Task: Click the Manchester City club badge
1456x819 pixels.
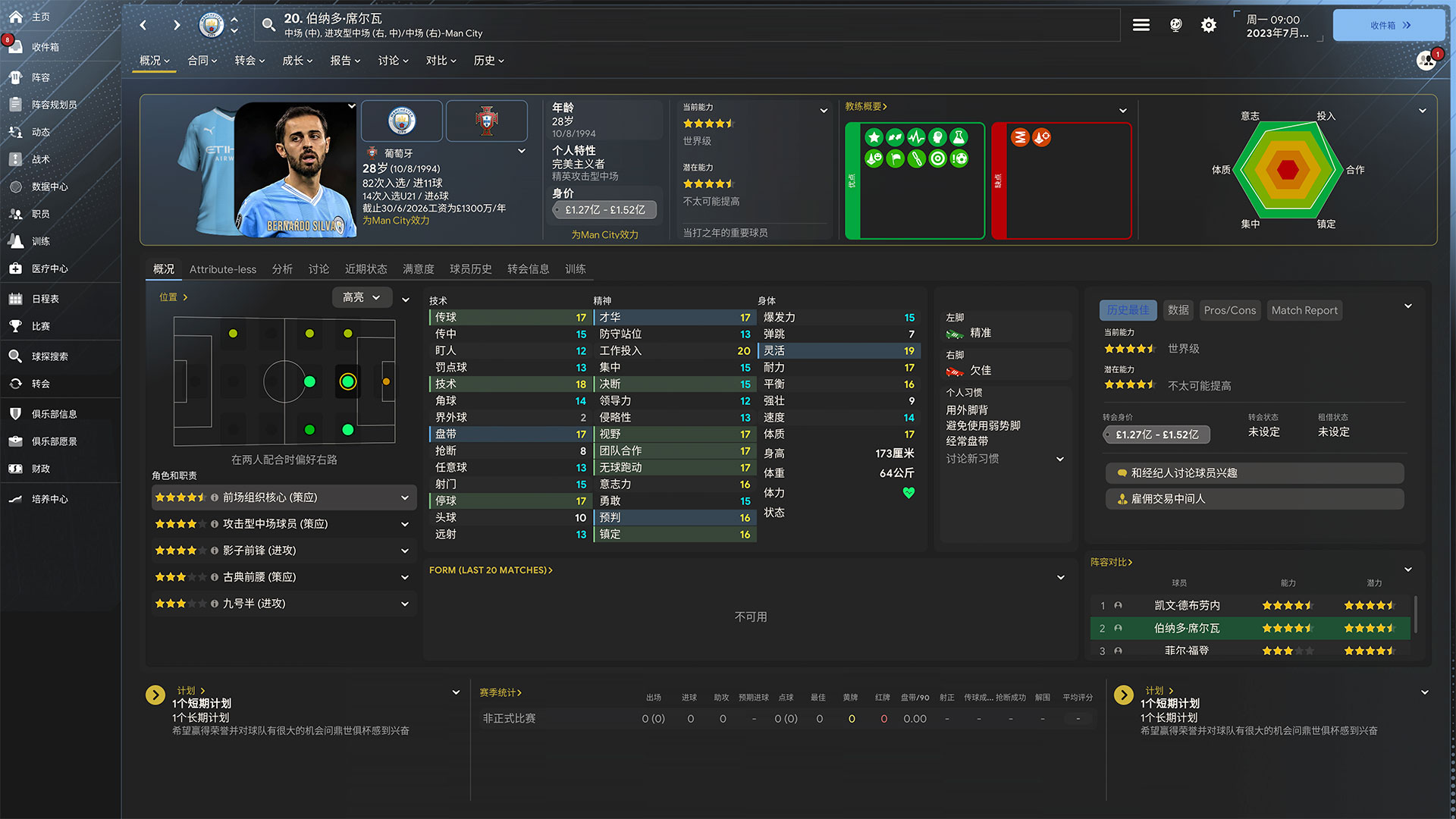Action: [x=402, y=121]
